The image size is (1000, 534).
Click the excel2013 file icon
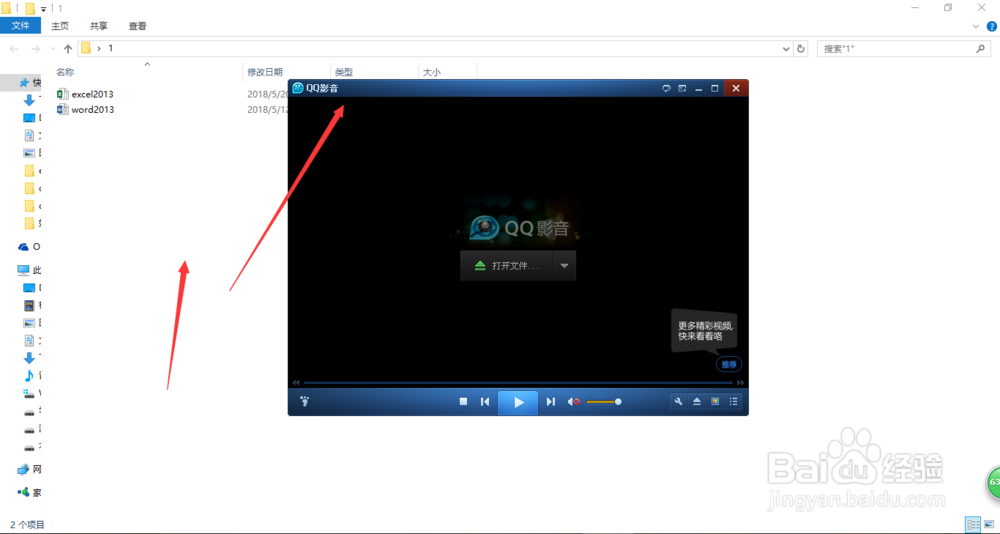coord(62,94)
